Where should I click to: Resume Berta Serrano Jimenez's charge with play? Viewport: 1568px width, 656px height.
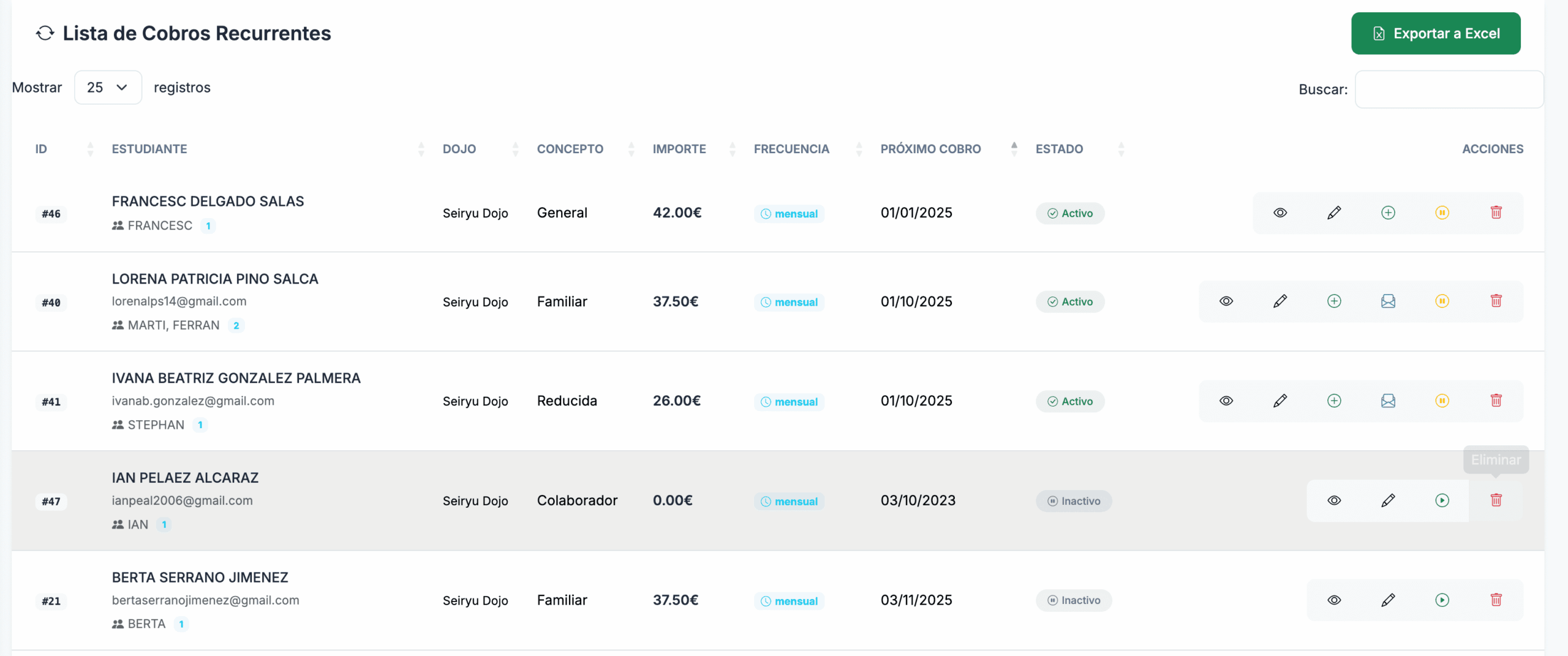[1442, 600]
